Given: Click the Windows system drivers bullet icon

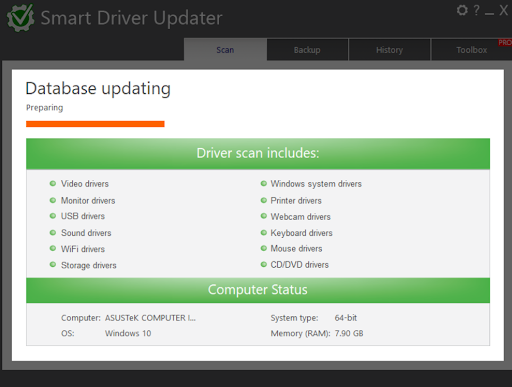Looking at the screenshot, I should click(x=264, y=183).
